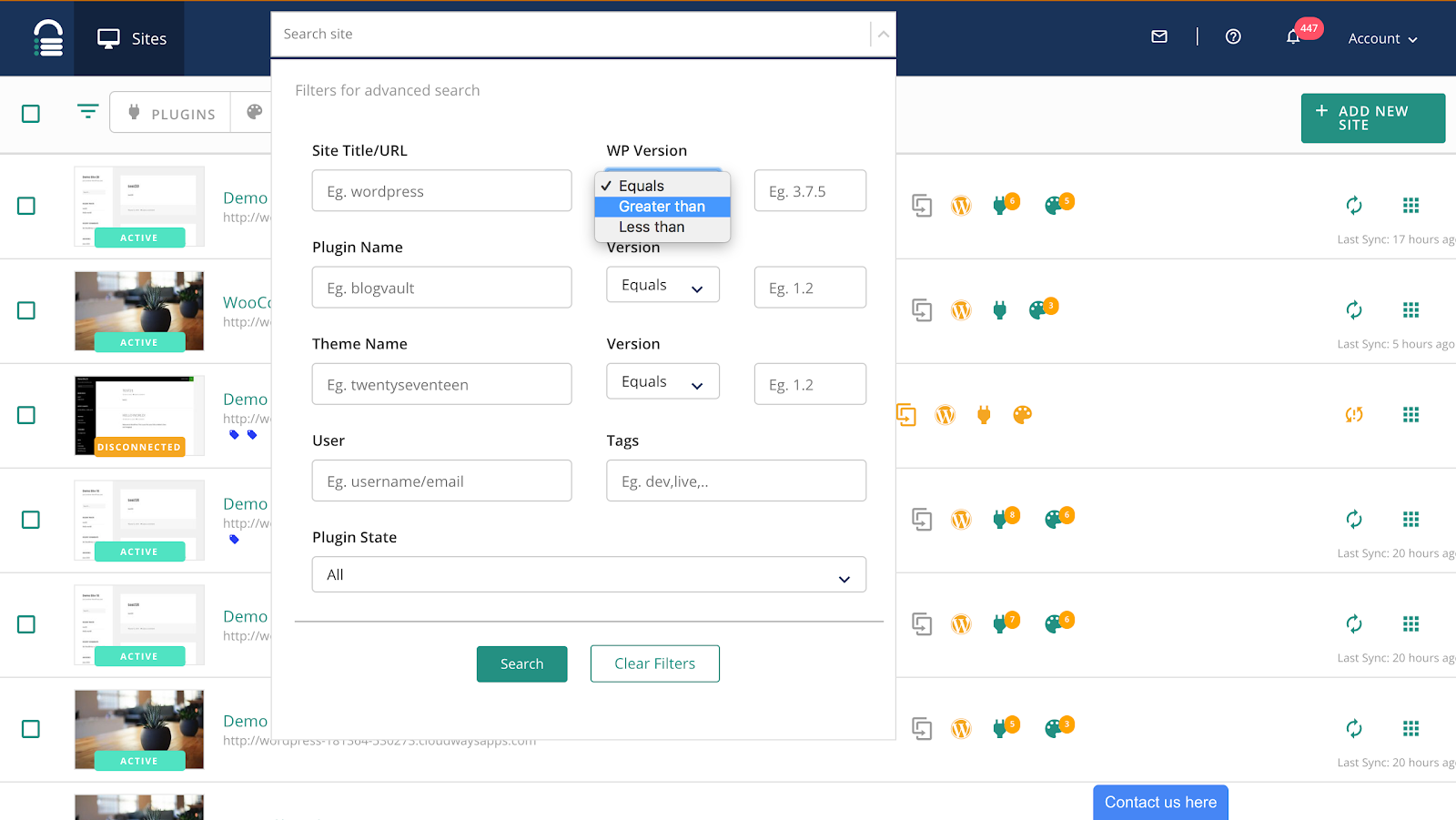Open WooCommerce site thumbnail

click(x=139, y=311)
